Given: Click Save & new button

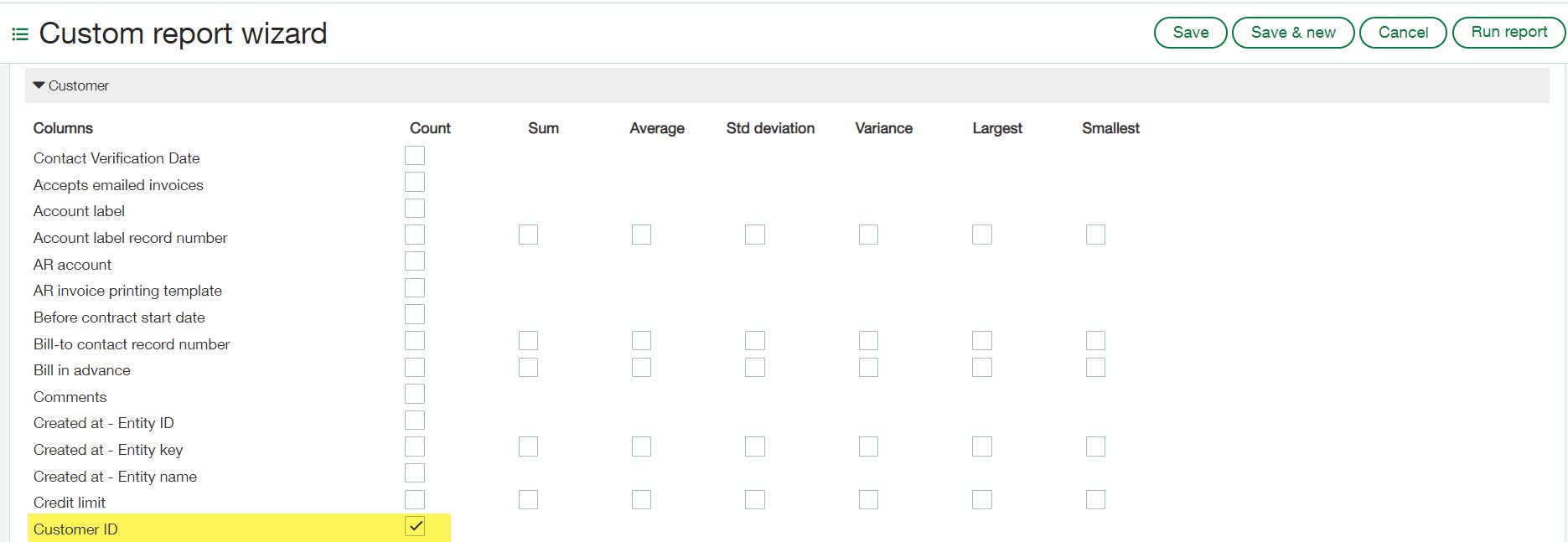Looking at the screenshot, I should click(x=1292, y=33).
